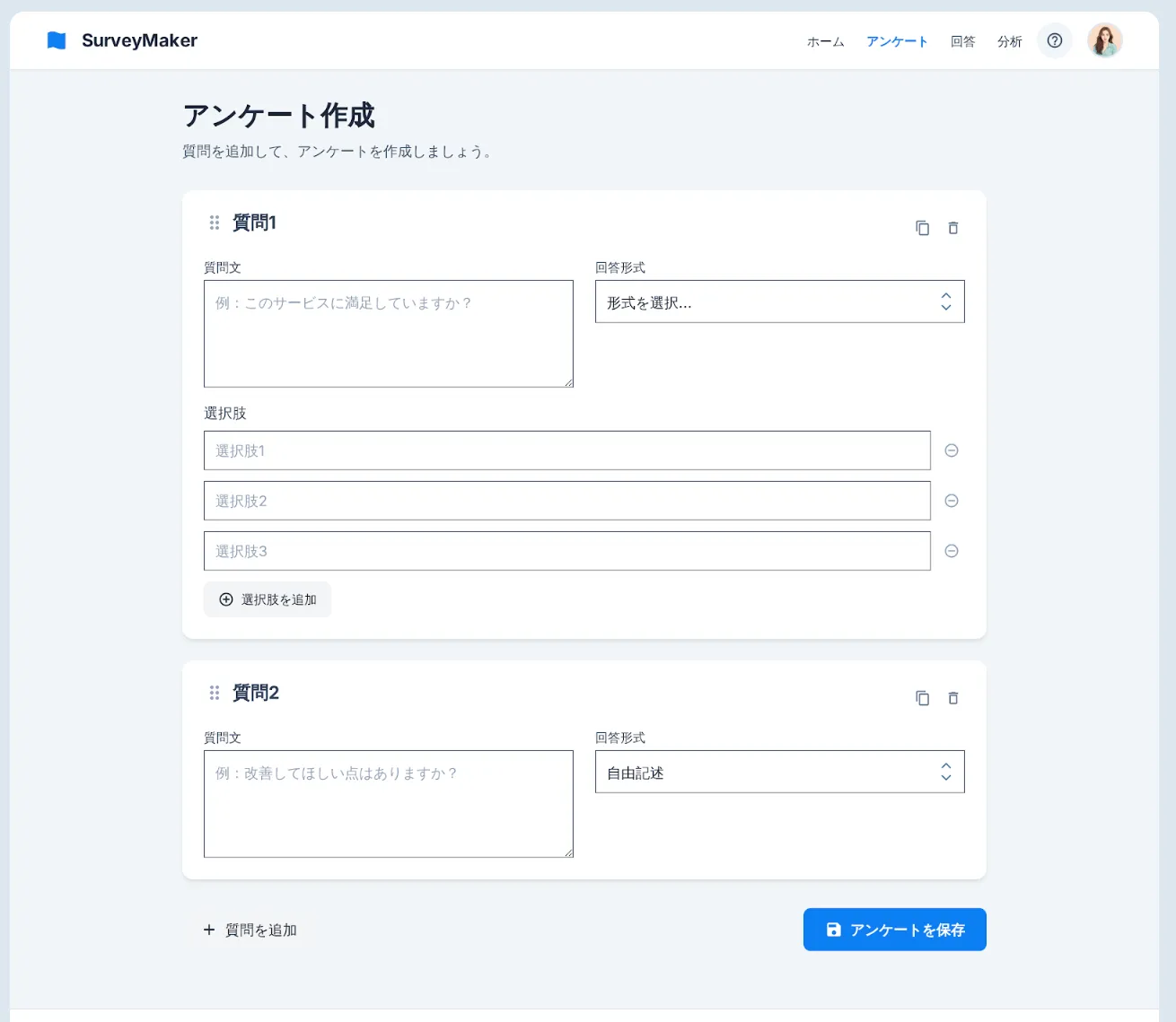Duplicate 質問1 using the copy icon
This screenshot has height=1022, width=1176.
[x=922, y=228]
